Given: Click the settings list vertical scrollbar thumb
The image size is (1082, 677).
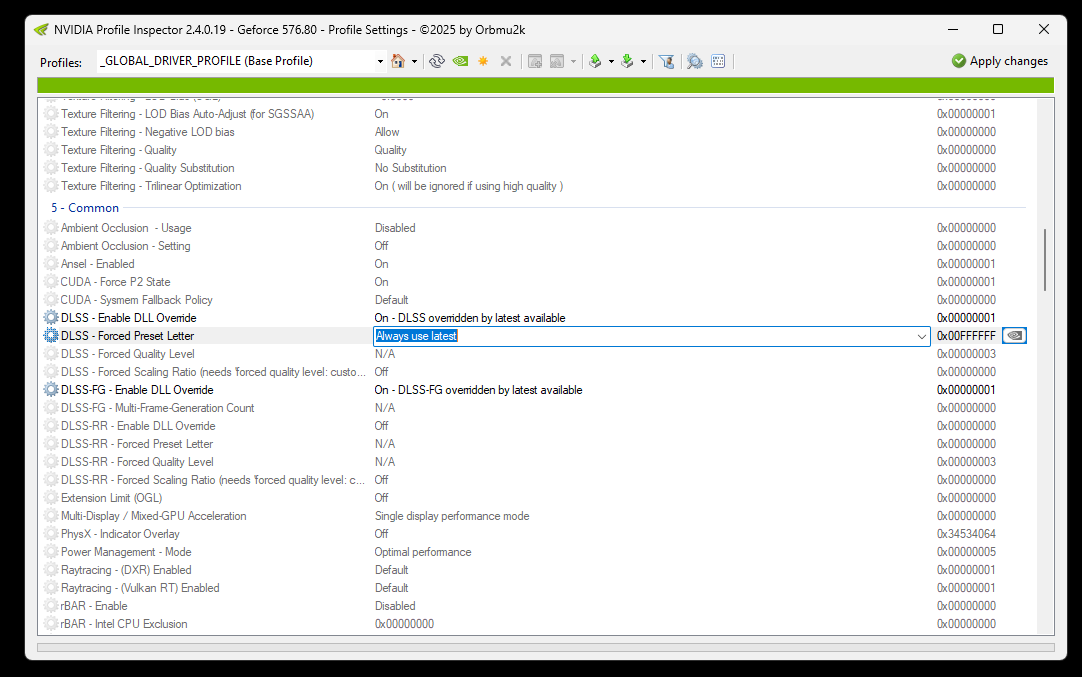Looking at the screenshot, I should click(1045, 259).
